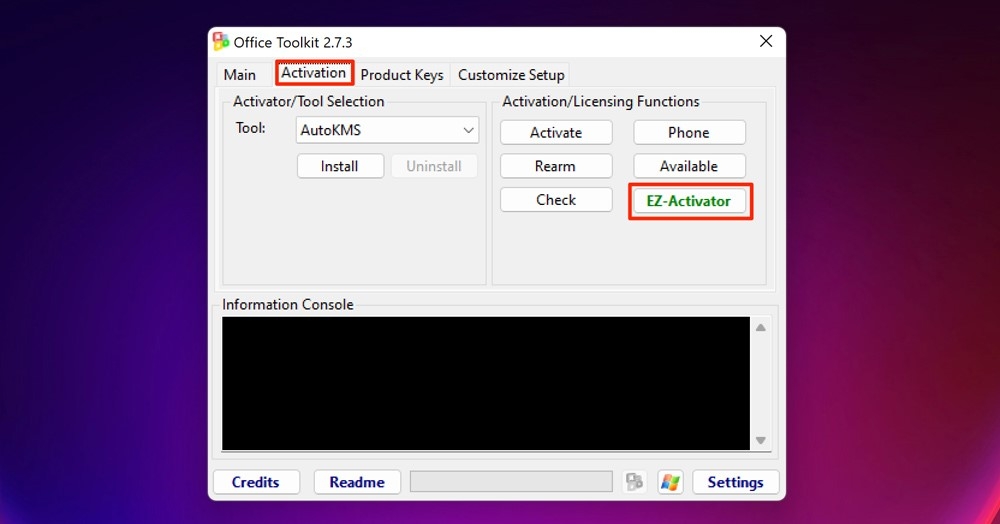Click the Available button
This screenshot has width=1000, height=524.
coord(689,166)
